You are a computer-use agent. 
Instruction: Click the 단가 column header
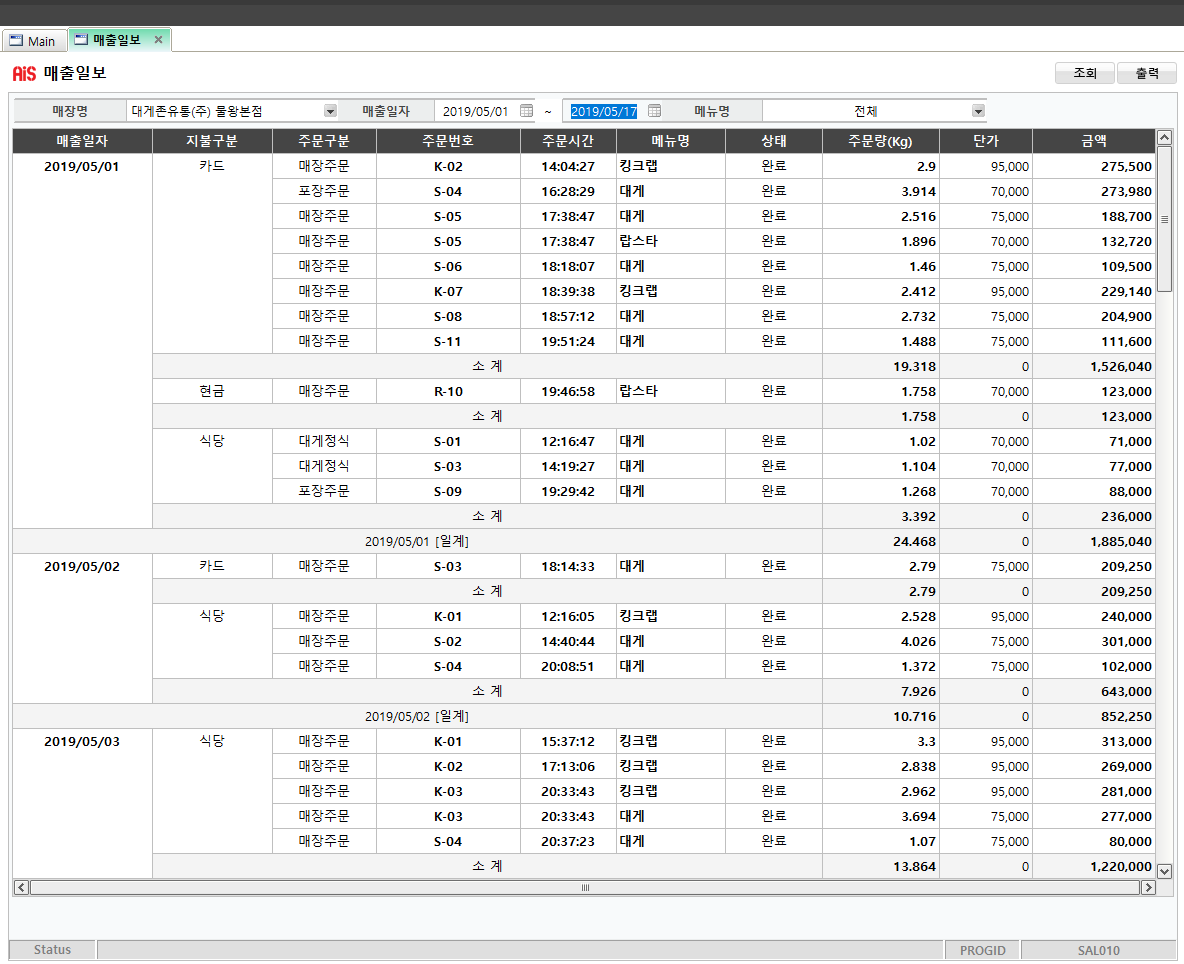985,141
